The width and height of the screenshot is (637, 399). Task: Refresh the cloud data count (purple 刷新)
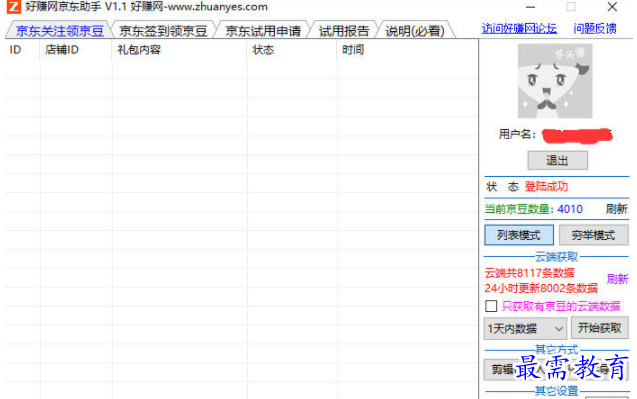[617, 279]
